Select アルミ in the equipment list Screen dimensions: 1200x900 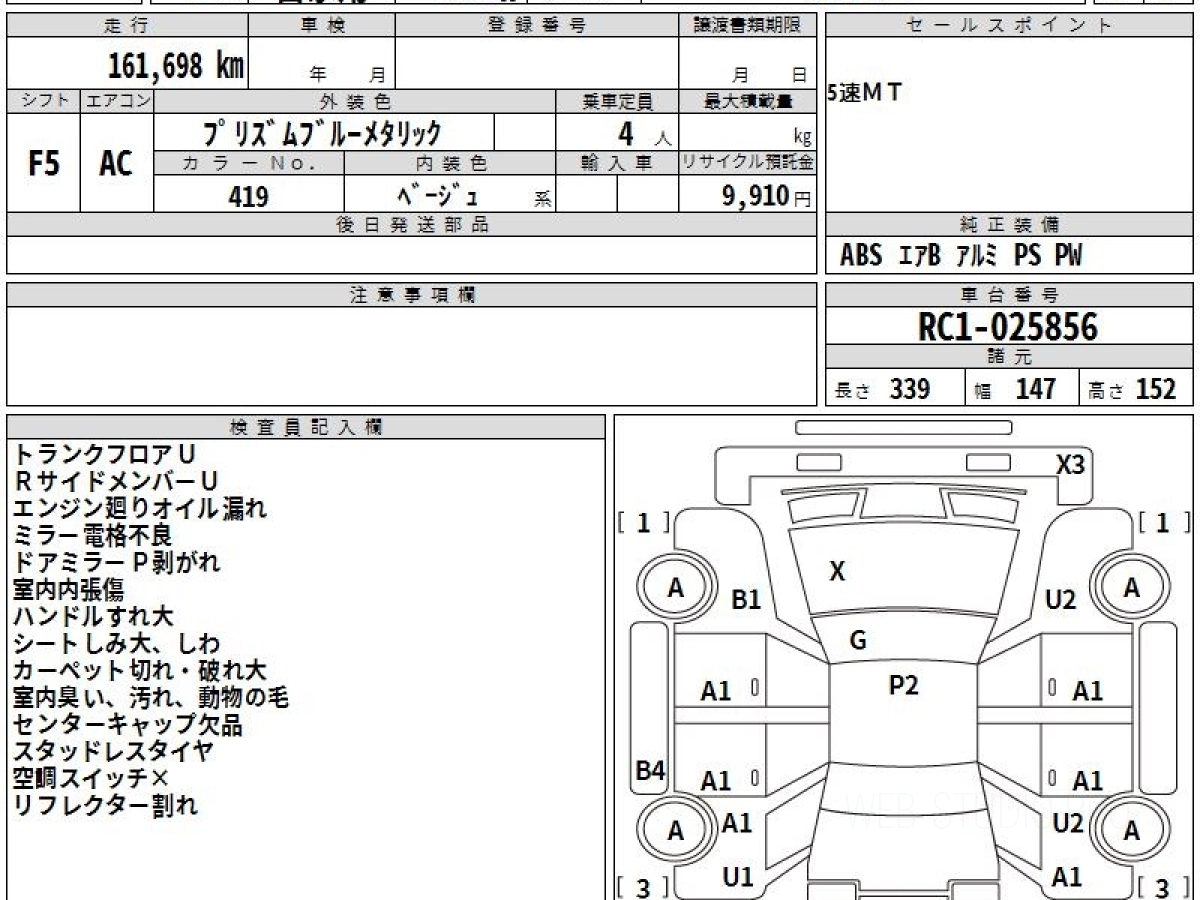click(x=977, y=256)
